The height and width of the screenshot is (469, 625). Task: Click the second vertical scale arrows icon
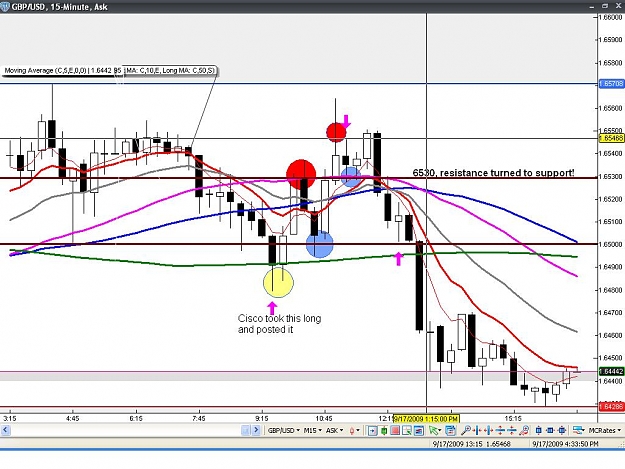tap(512, 430)
